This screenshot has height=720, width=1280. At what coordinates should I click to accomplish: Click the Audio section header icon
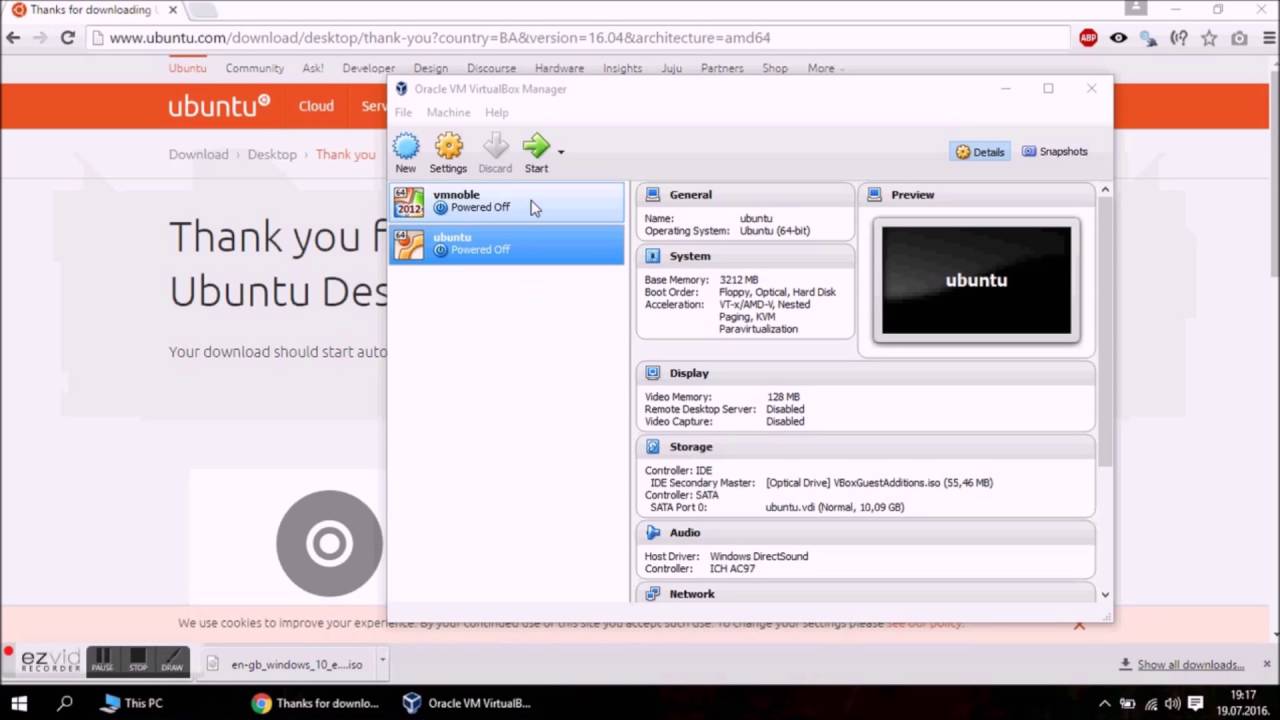coord(653,533)
